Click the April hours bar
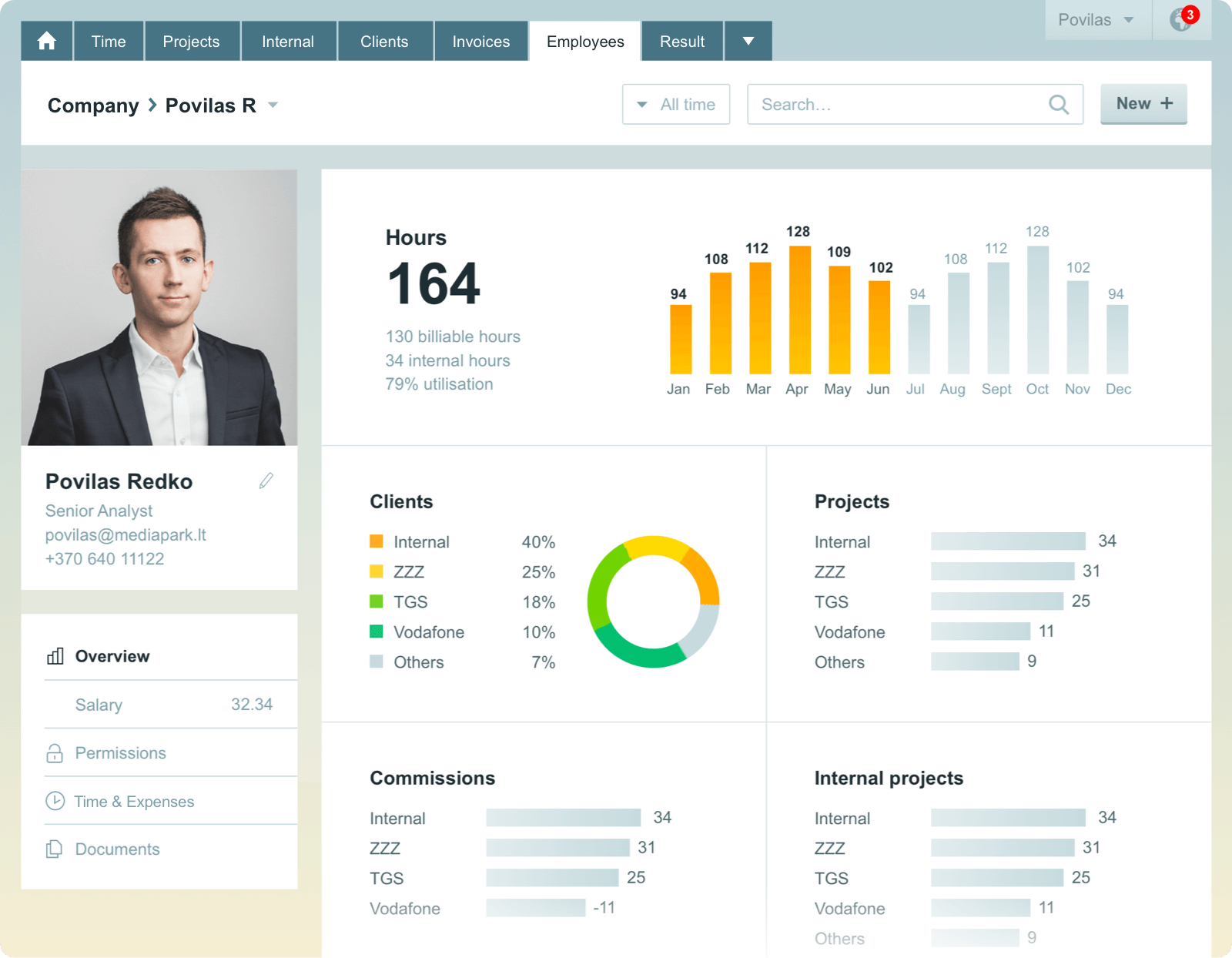The width and height of the screenshot is (1232, 958). coord(799,310)
